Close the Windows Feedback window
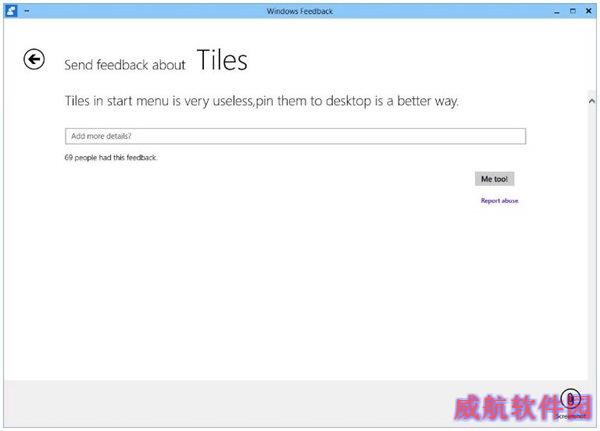 click(589, 11)
